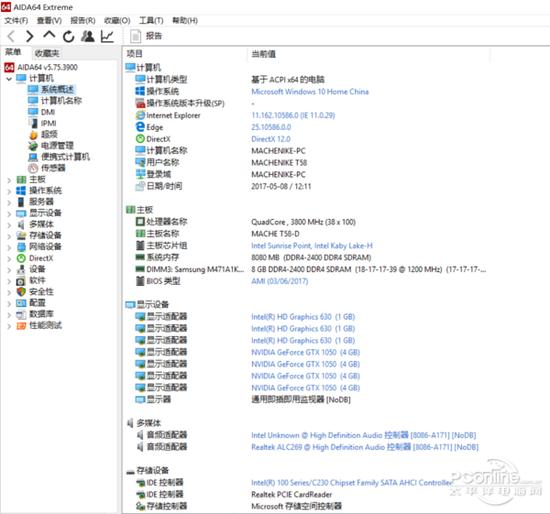The image size is (550, 514).
Task: Open the 查看(V) menu
Action: pyautogui.click(x=49, y=20)
